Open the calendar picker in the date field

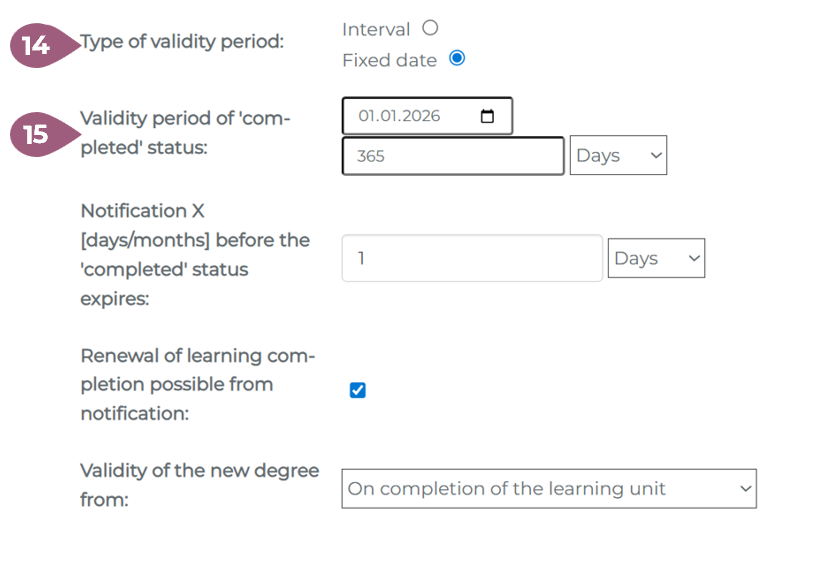tap(487, 116)
